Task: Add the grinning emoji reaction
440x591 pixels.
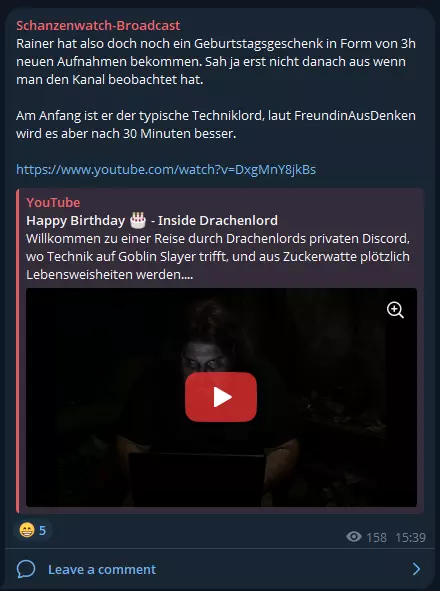Action: click(x=27, y=530)
